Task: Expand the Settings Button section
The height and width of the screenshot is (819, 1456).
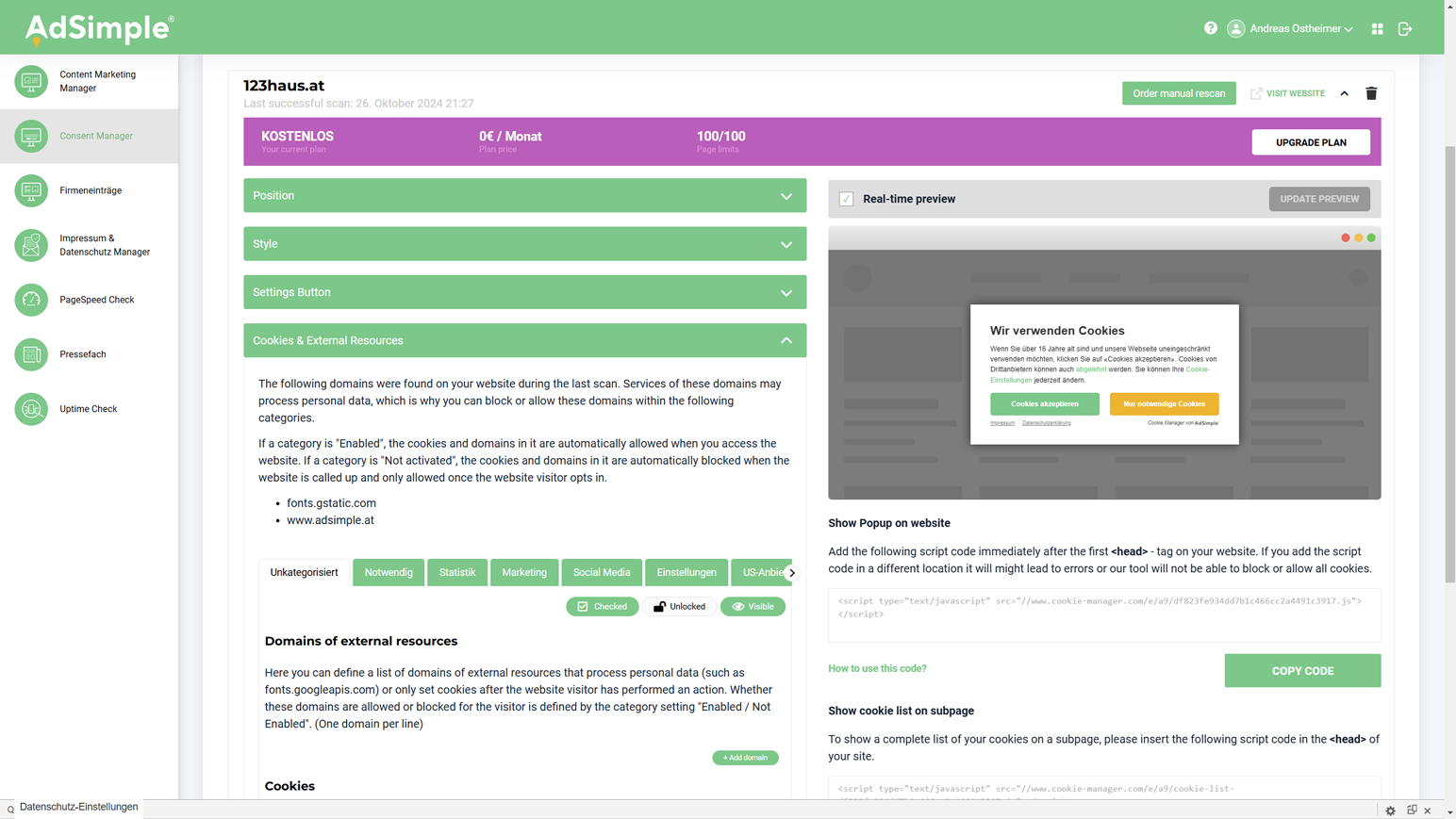Action: point(524,292)
